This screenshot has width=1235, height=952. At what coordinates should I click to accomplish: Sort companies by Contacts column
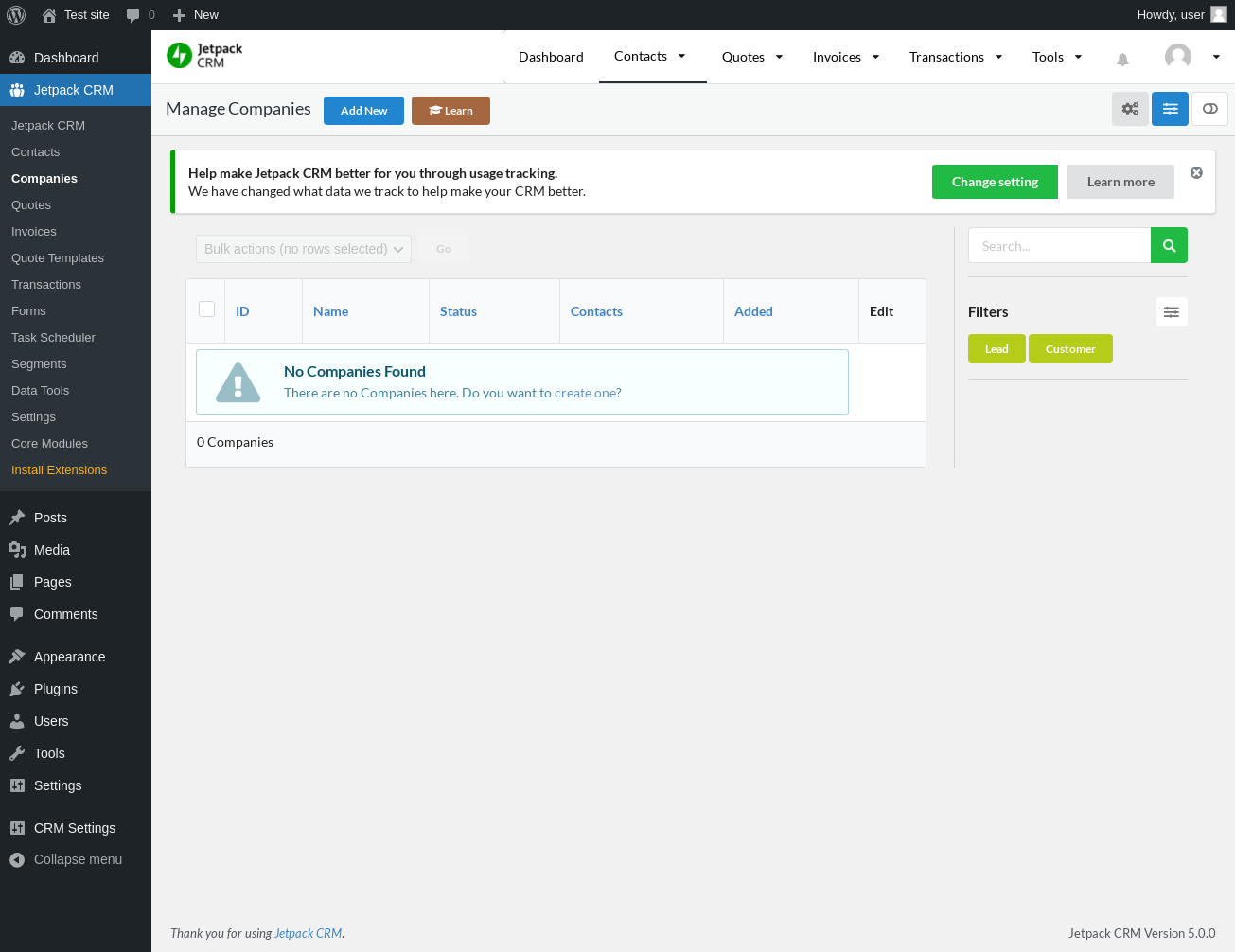596,311
